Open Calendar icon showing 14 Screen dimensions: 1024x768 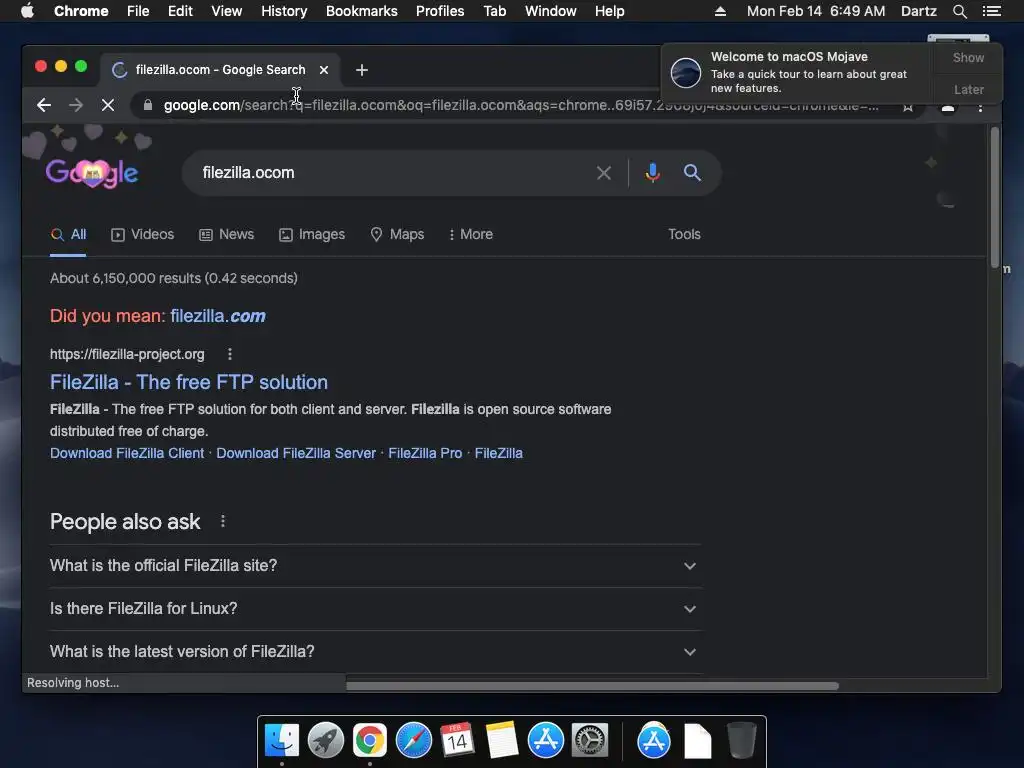457,741
